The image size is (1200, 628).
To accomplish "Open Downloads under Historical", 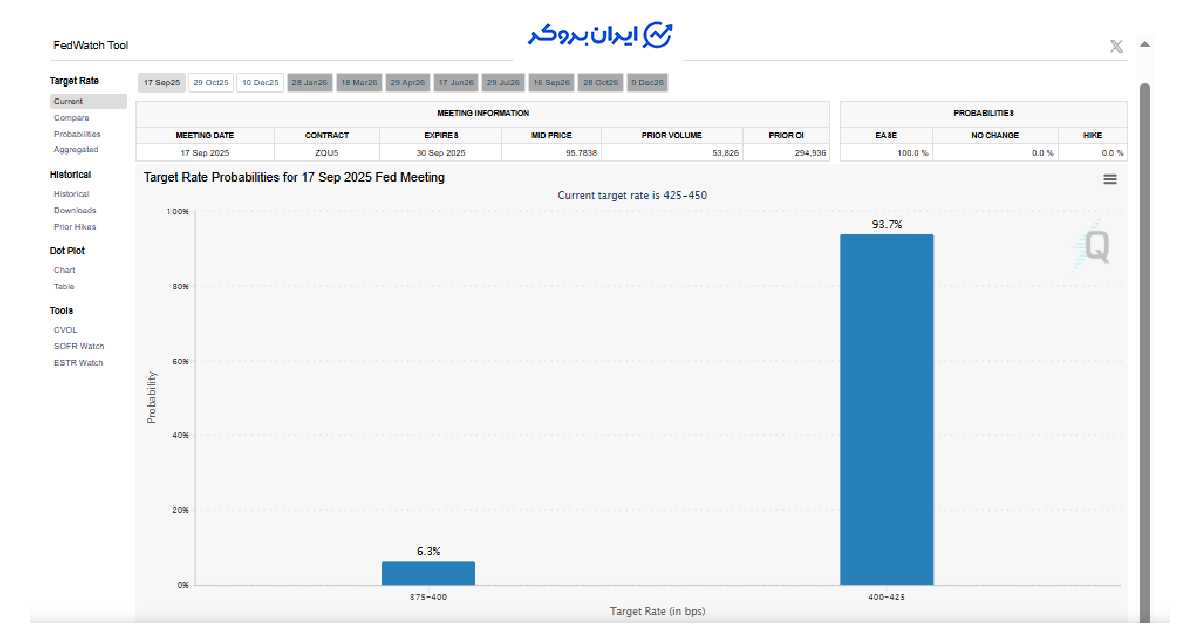I will 75,211.
